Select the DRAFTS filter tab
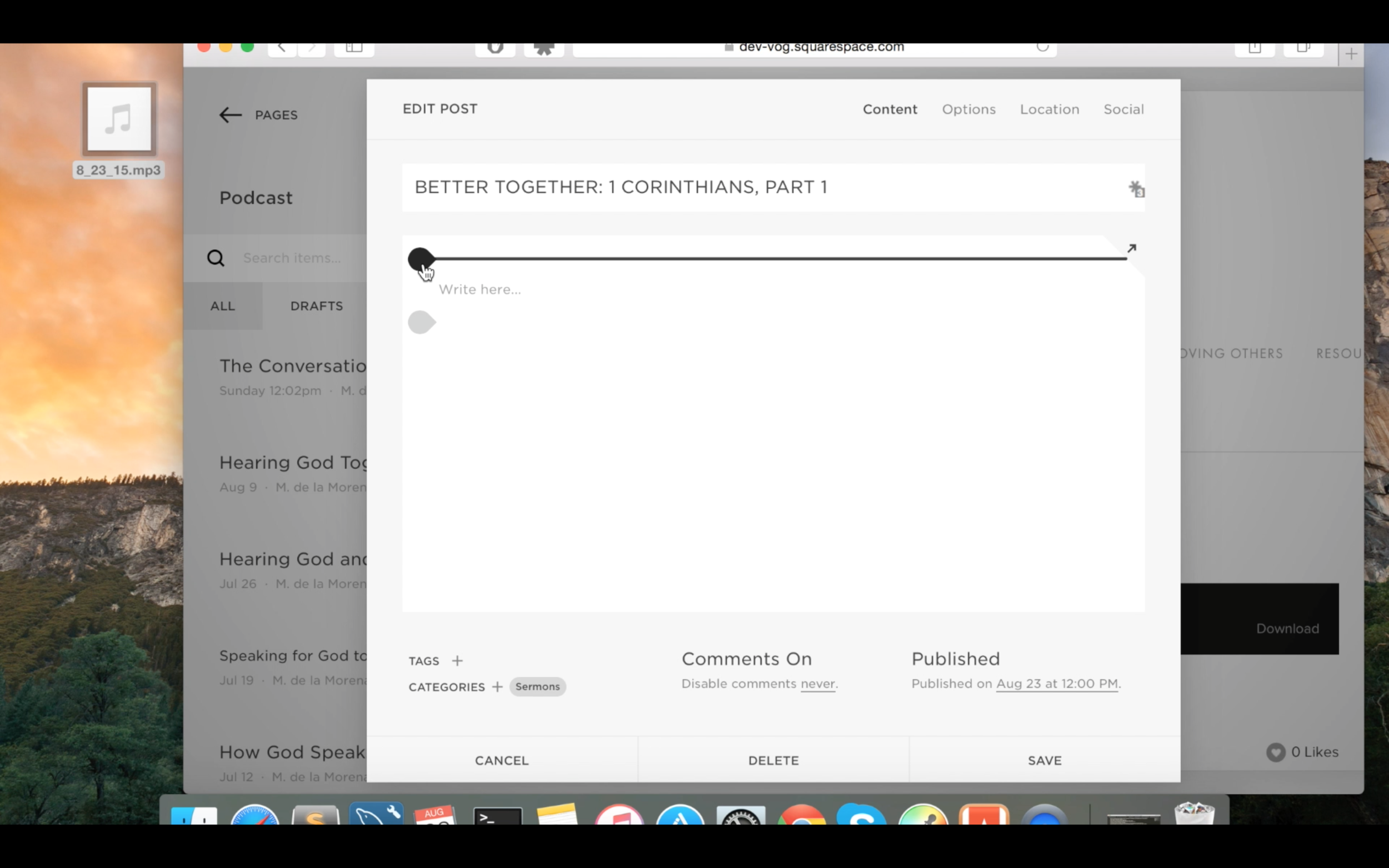Viewport: 1389px width, 868px height. (316, 306)
